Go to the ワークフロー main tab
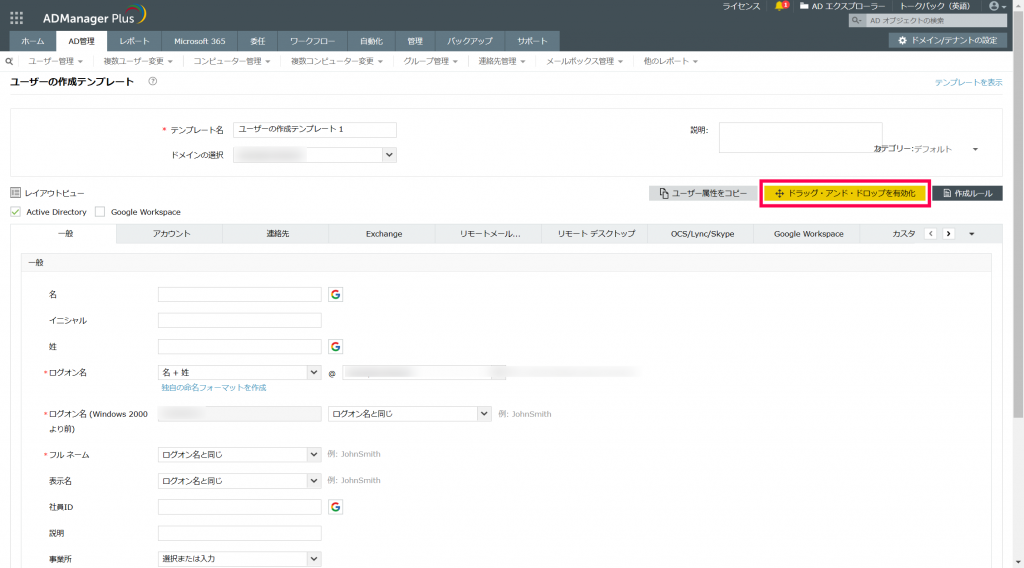Screen dimensions: 1024x568 click(x=313, y=41)
